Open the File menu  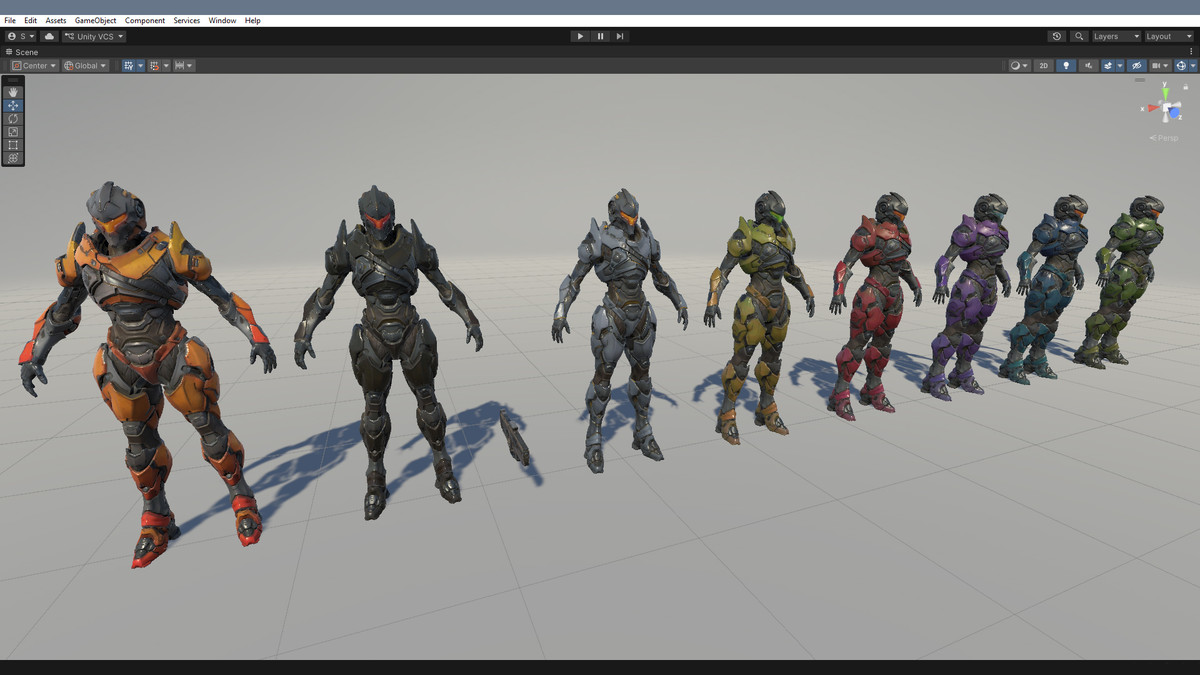point(10,20)
